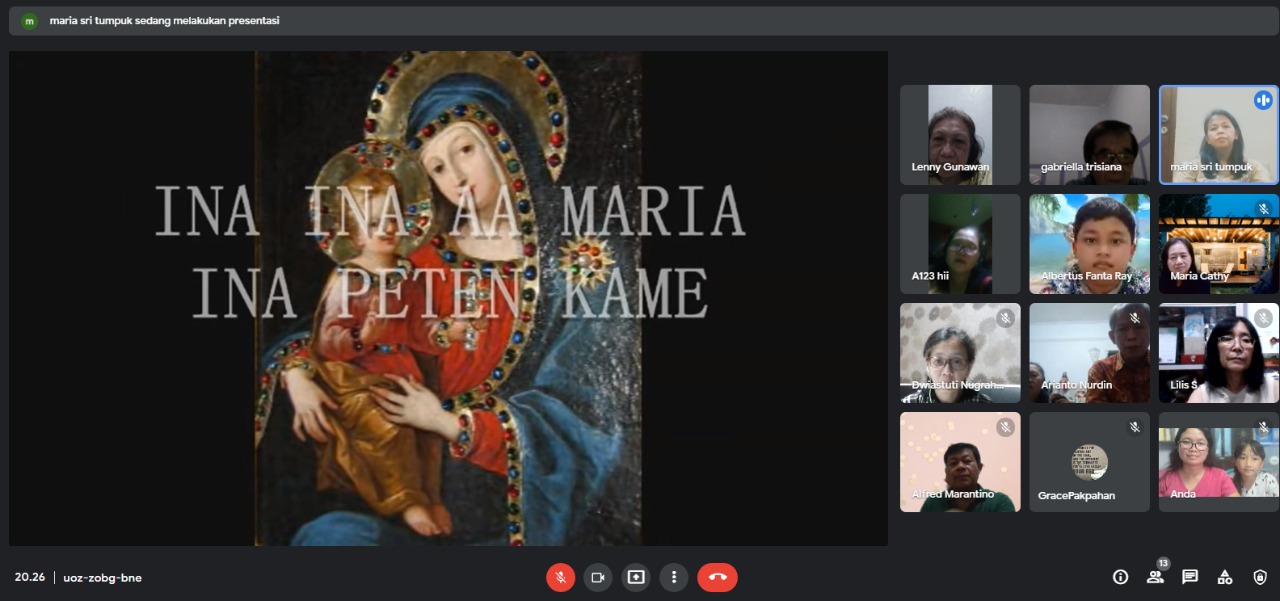This screenshot has width=1280, height=601.
Task: Click the speaking indicator on maria's tile
Action: click(x=1263, y=100)
